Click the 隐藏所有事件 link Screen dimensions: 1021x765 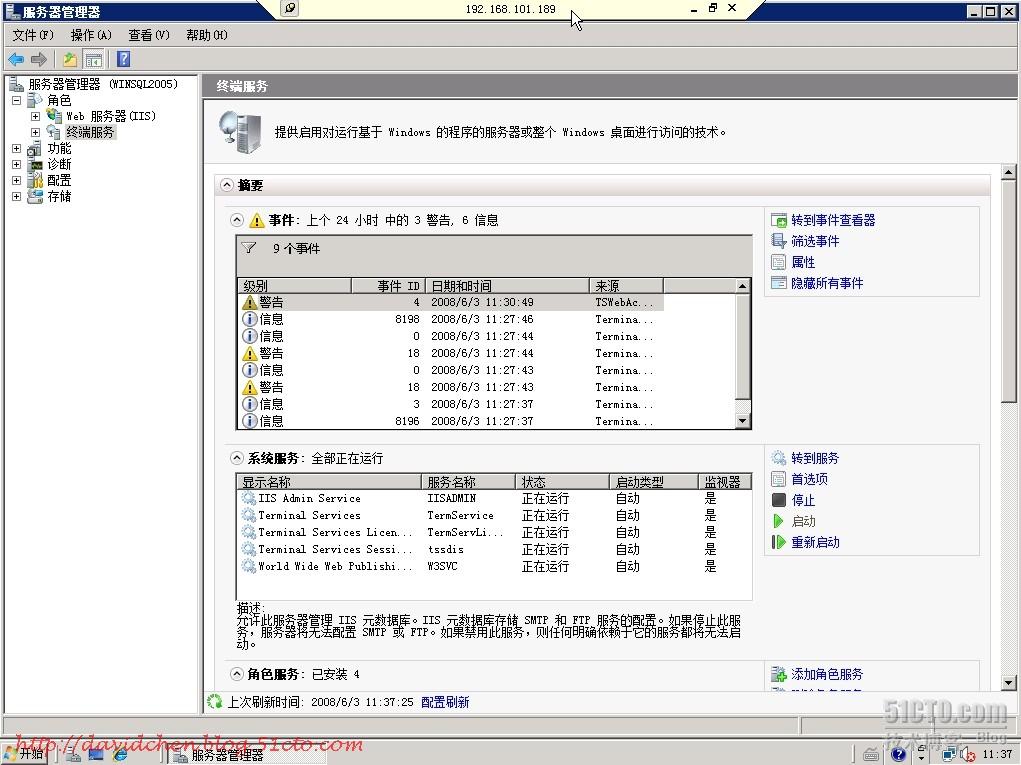tap(827, 283)
